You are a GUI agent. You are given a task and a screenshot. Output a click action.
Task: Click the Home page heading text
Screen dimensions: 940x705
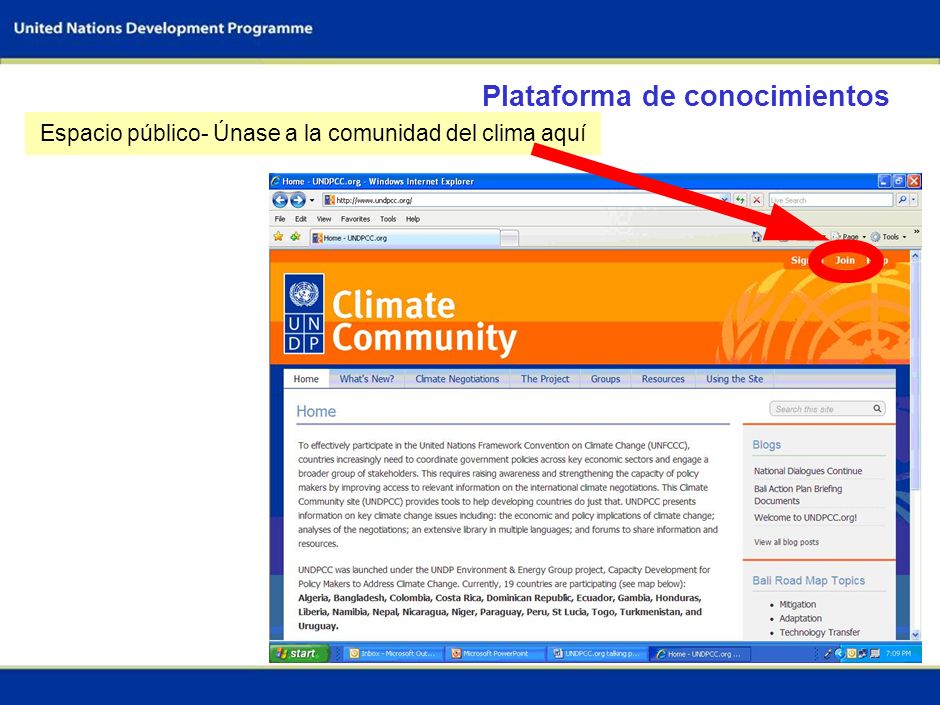pyautogui.click(x=316, y=411)
